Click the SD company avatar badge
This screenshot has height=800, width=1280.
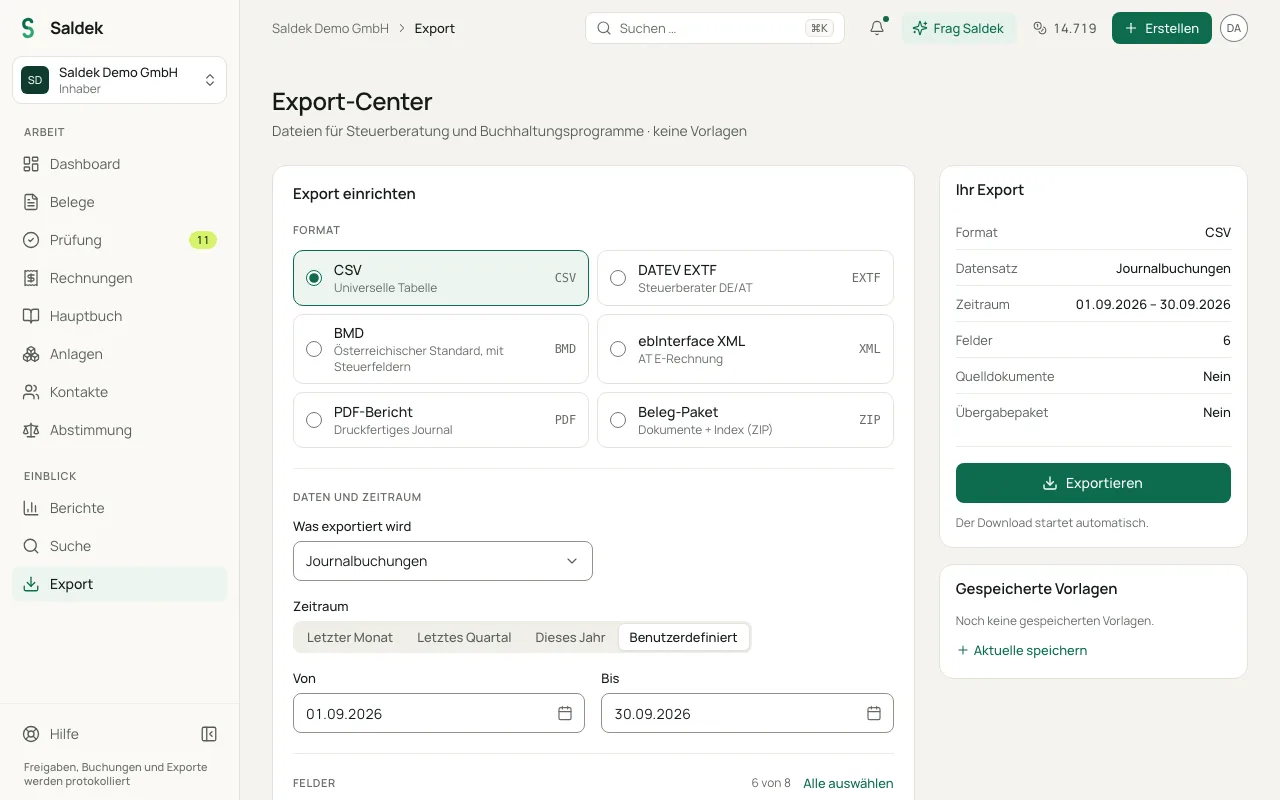[35, 80]
